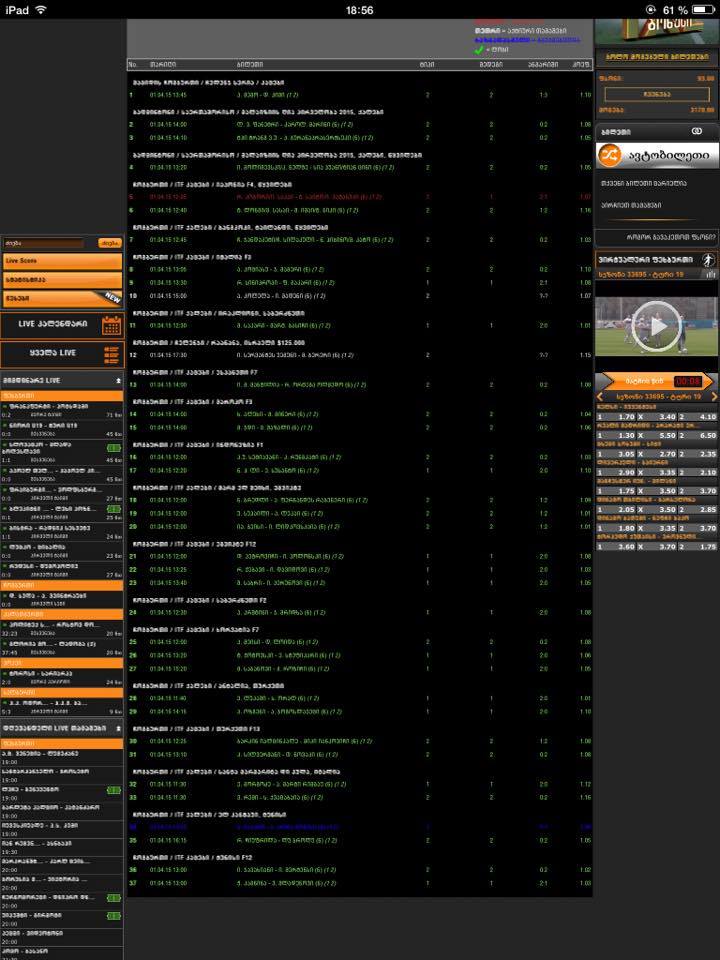The image size is (720, 960).
Task: Tap the list icon on the all LIVE button
Action: pos(111,354)
